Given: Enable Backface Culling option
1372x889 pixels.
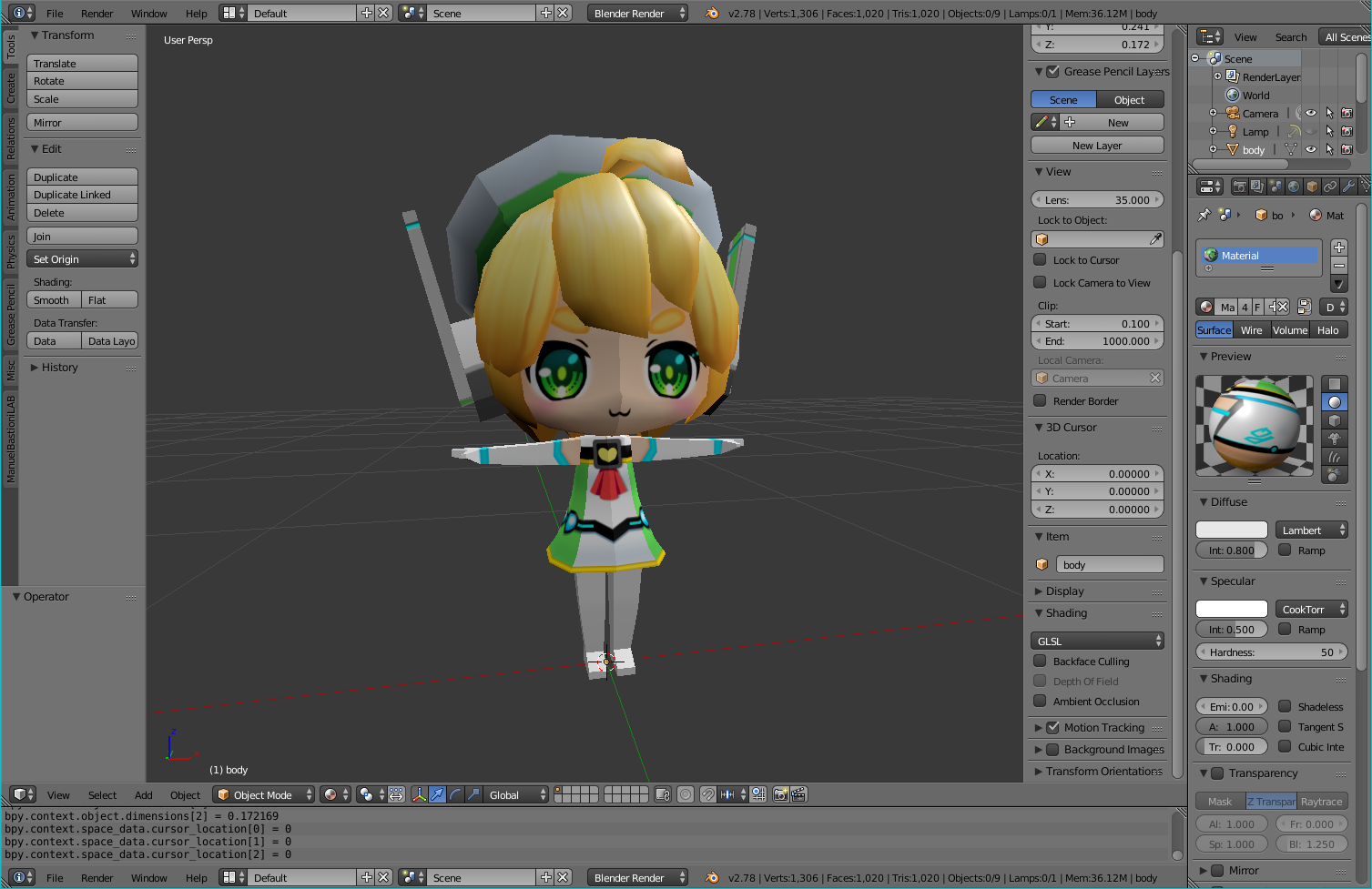Looking at the screenshot, I should [1040, 661].
